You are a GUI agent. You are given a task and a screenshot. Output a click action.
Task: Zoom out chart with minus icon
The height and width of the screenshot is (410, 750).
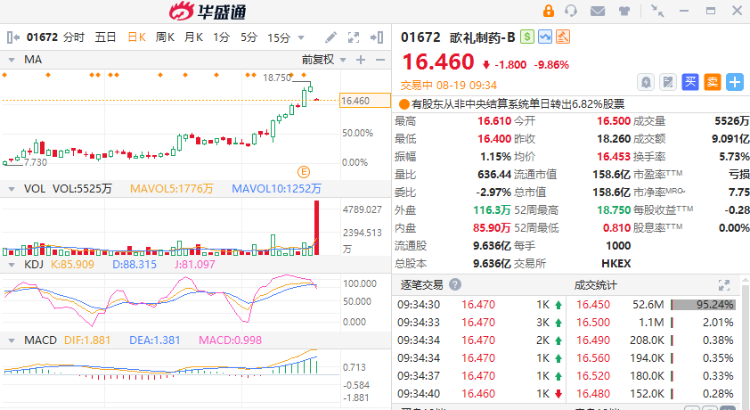(380, 60)
